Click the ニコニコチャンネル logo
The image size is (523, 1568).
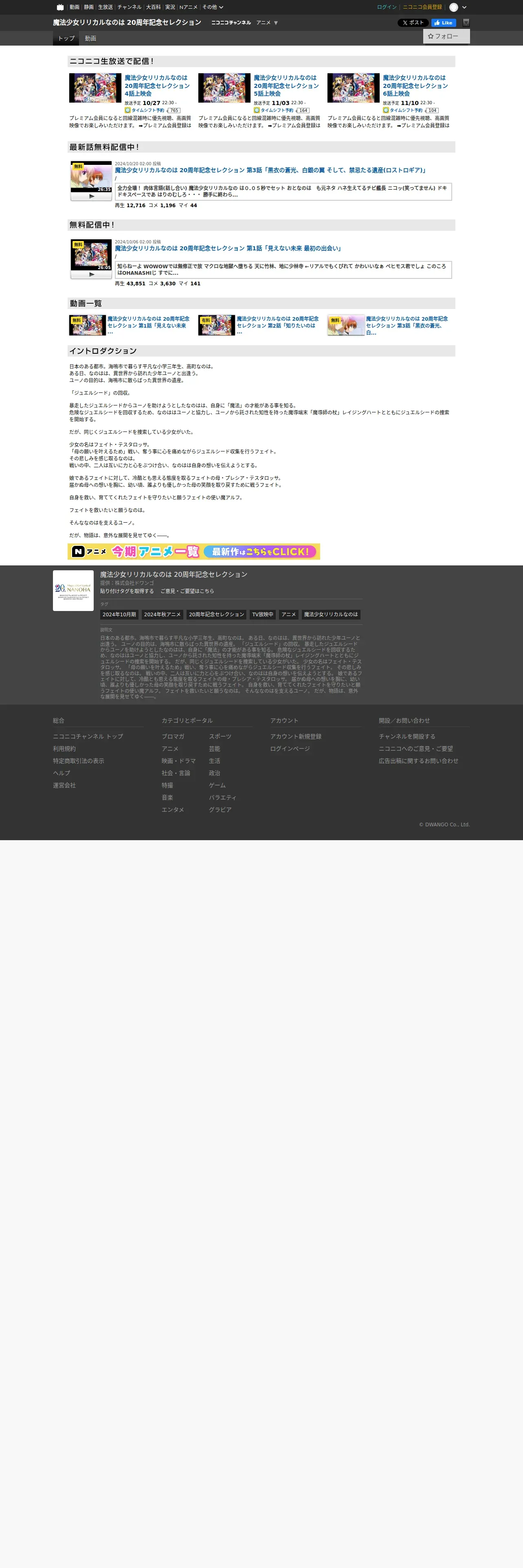(231, 22)
